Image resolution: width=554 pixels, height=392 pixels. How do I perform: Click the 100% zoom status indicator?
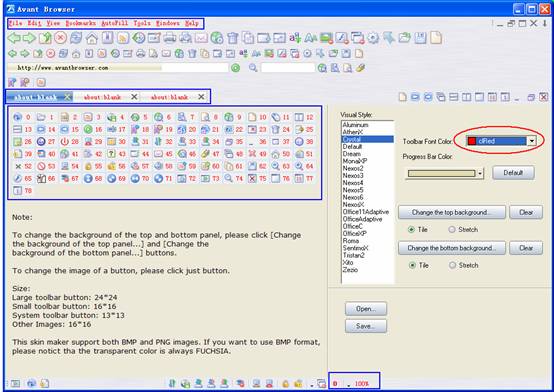pyautogui.click(x=362, y=384)
